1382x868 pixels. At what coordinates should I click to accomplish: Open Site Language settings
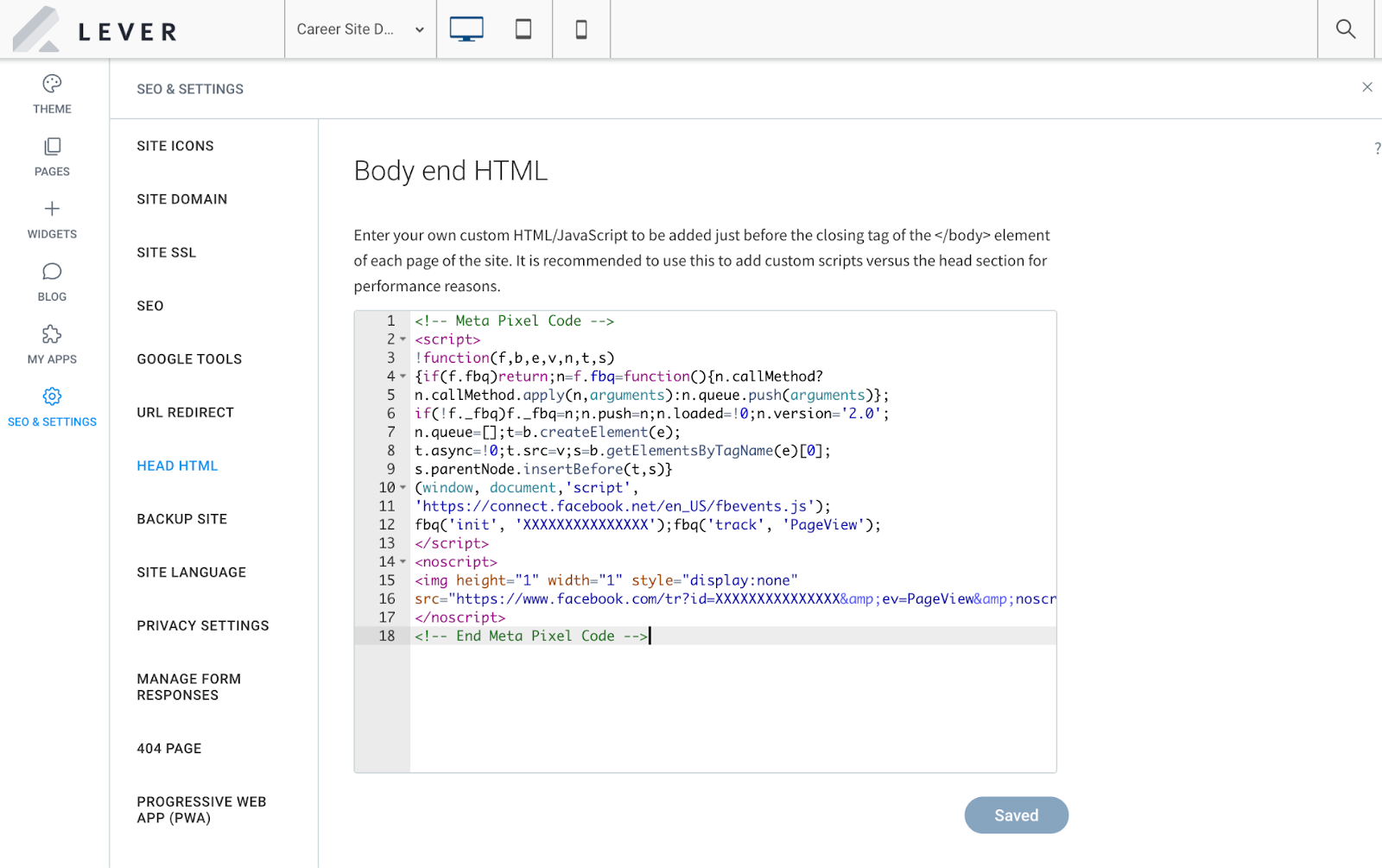192,573
